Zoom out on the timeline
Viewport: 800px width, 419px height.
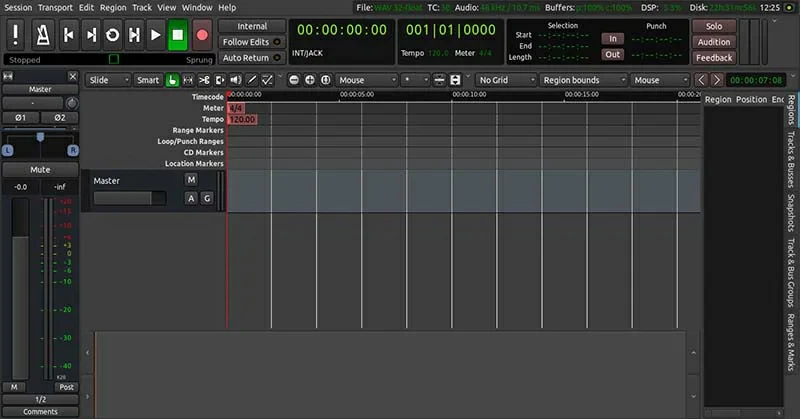tap(294, 80)
